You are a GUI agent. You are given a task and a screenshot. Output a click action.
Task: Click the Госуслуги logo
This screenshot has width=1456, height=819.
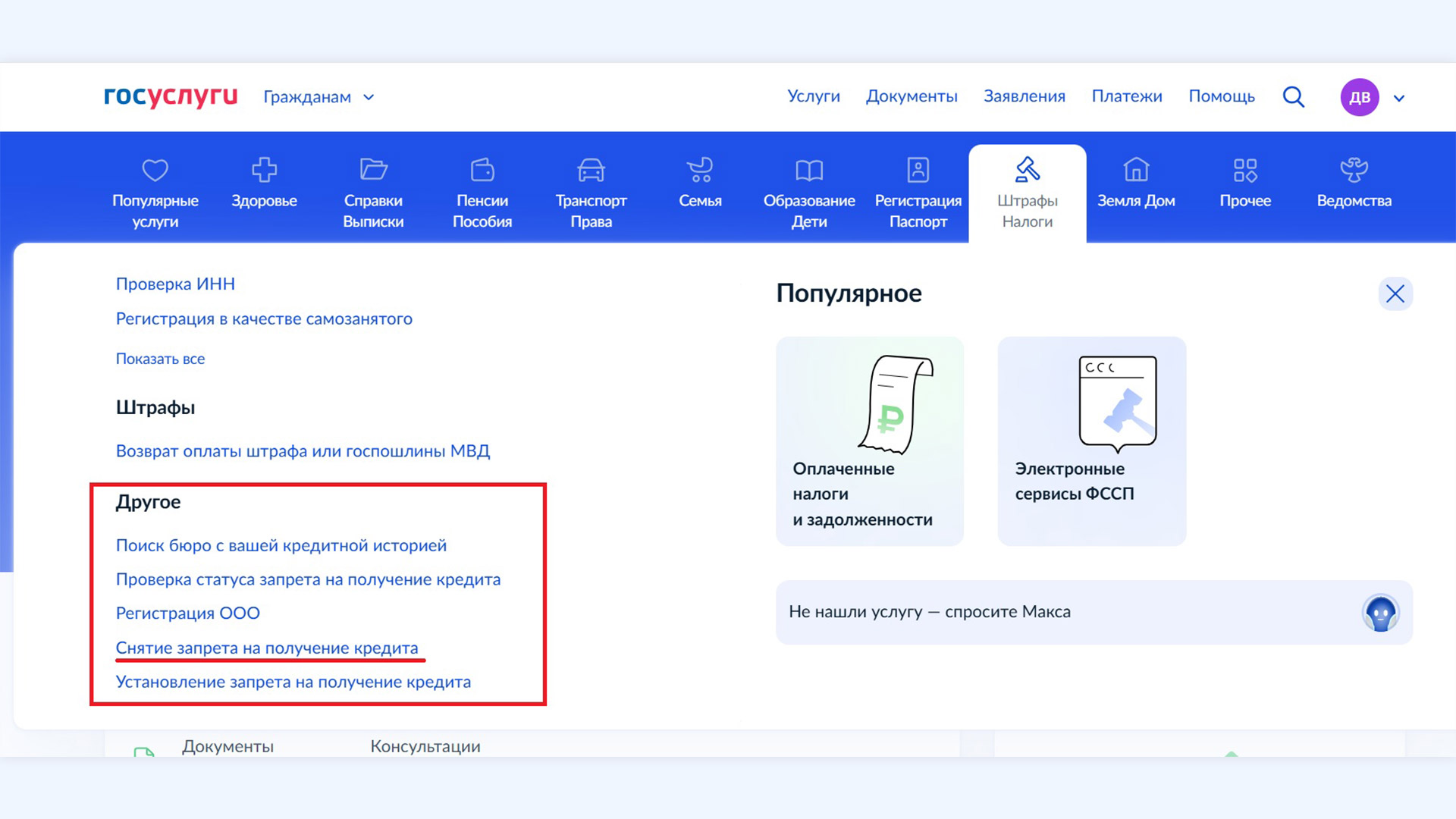click(171, 96)
